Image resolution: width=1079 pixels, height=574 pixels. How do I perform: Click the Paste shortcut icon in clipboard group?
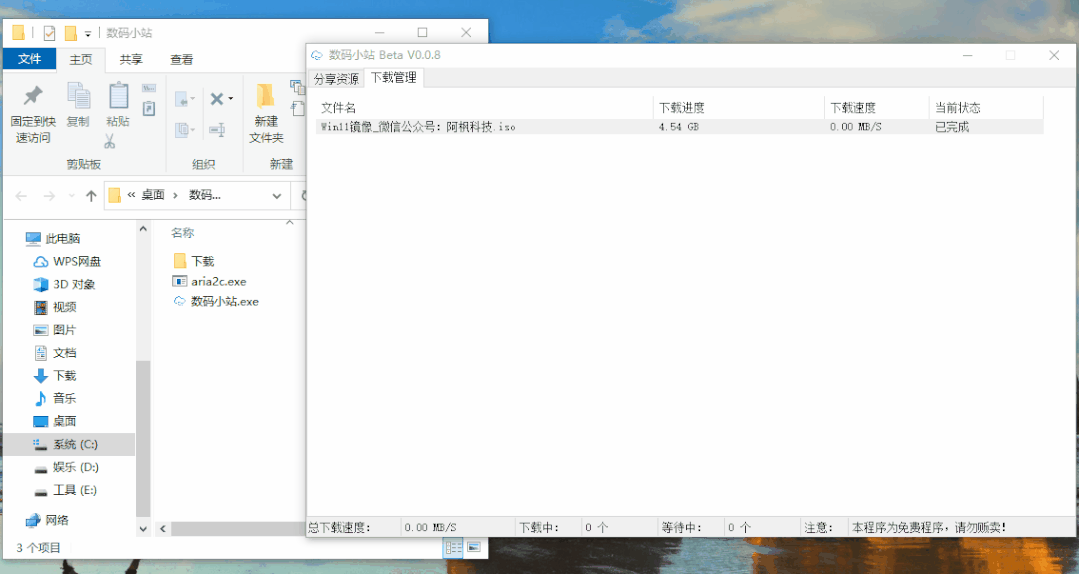(x=149, y=109)
